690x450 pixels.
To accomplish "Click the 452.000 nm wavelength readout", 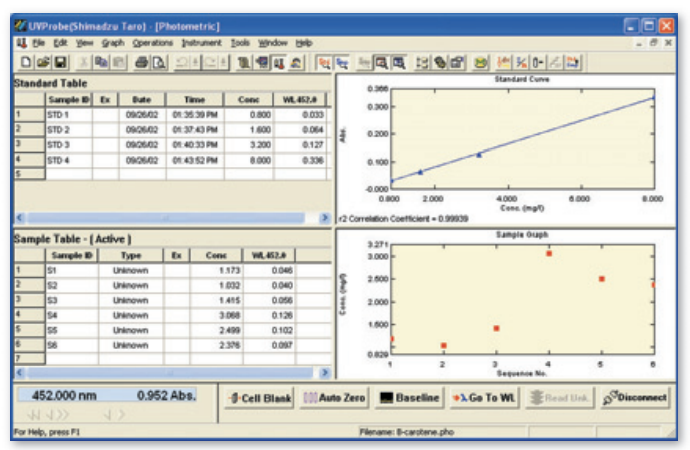I will tap(64, 395).
